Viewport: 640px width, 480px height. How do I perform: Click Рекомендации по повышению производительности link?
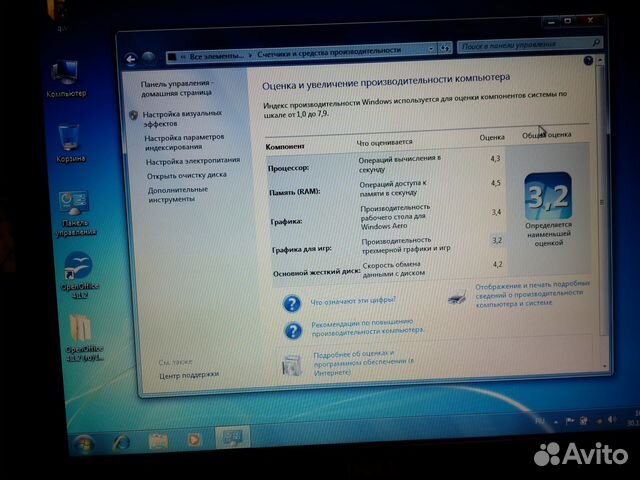coord(367,328)
